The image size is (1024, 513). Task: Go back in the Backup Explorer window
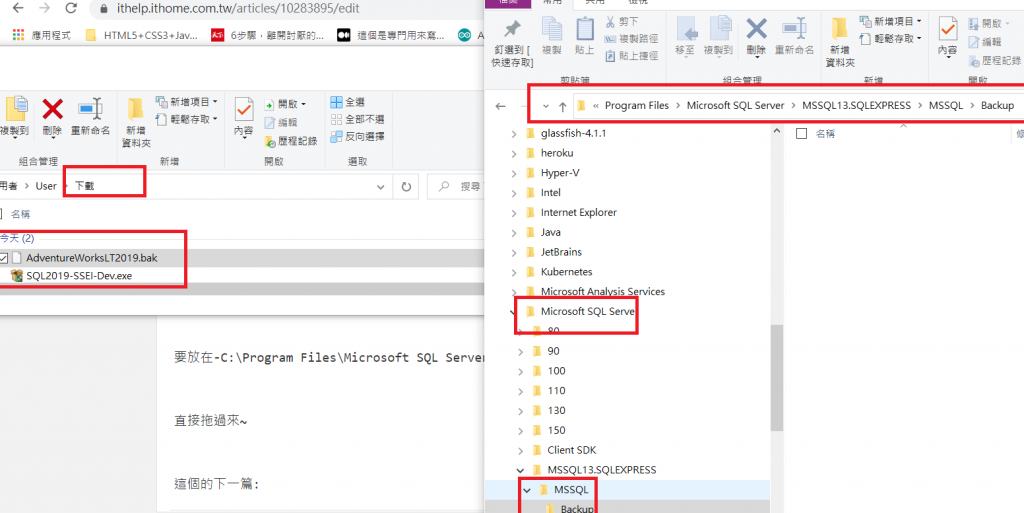pos(501,106)
